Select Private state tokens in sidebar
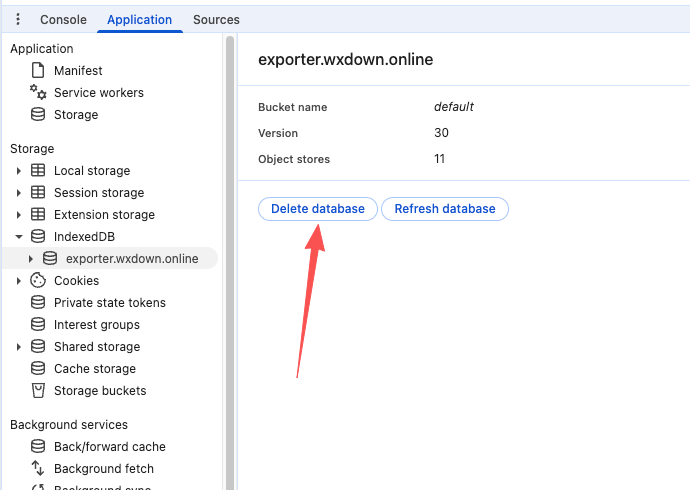Viewport: 690px width, 490px height. [110, 303]
